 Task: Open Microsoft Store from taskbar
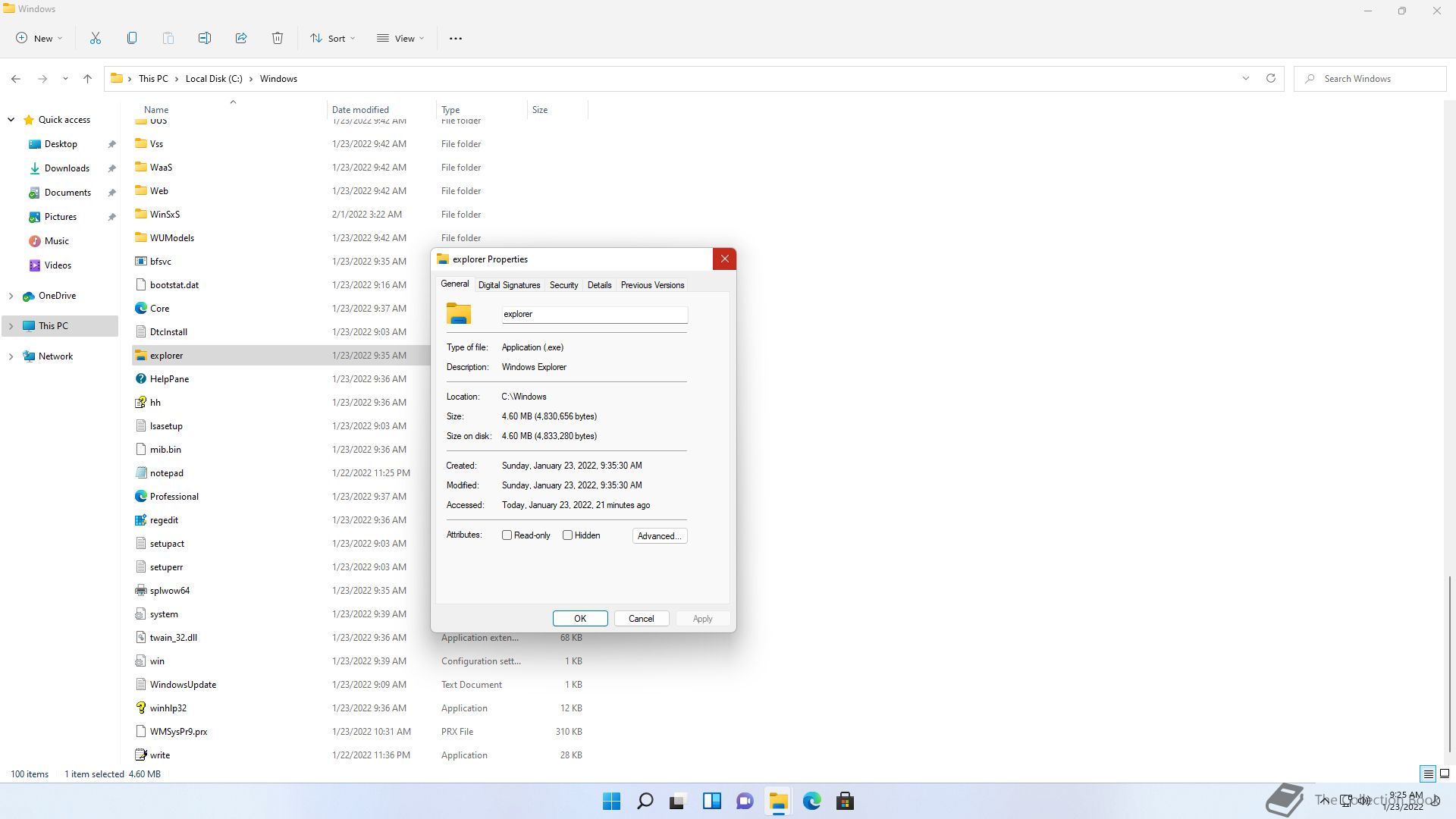click(845, 801)
